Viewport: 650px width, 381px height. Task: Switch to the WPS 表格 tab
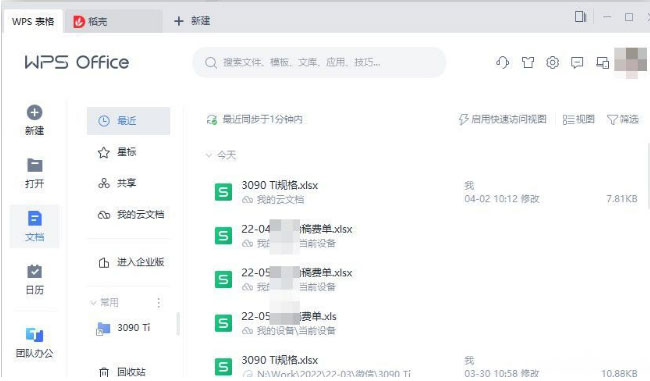point(33,21)
